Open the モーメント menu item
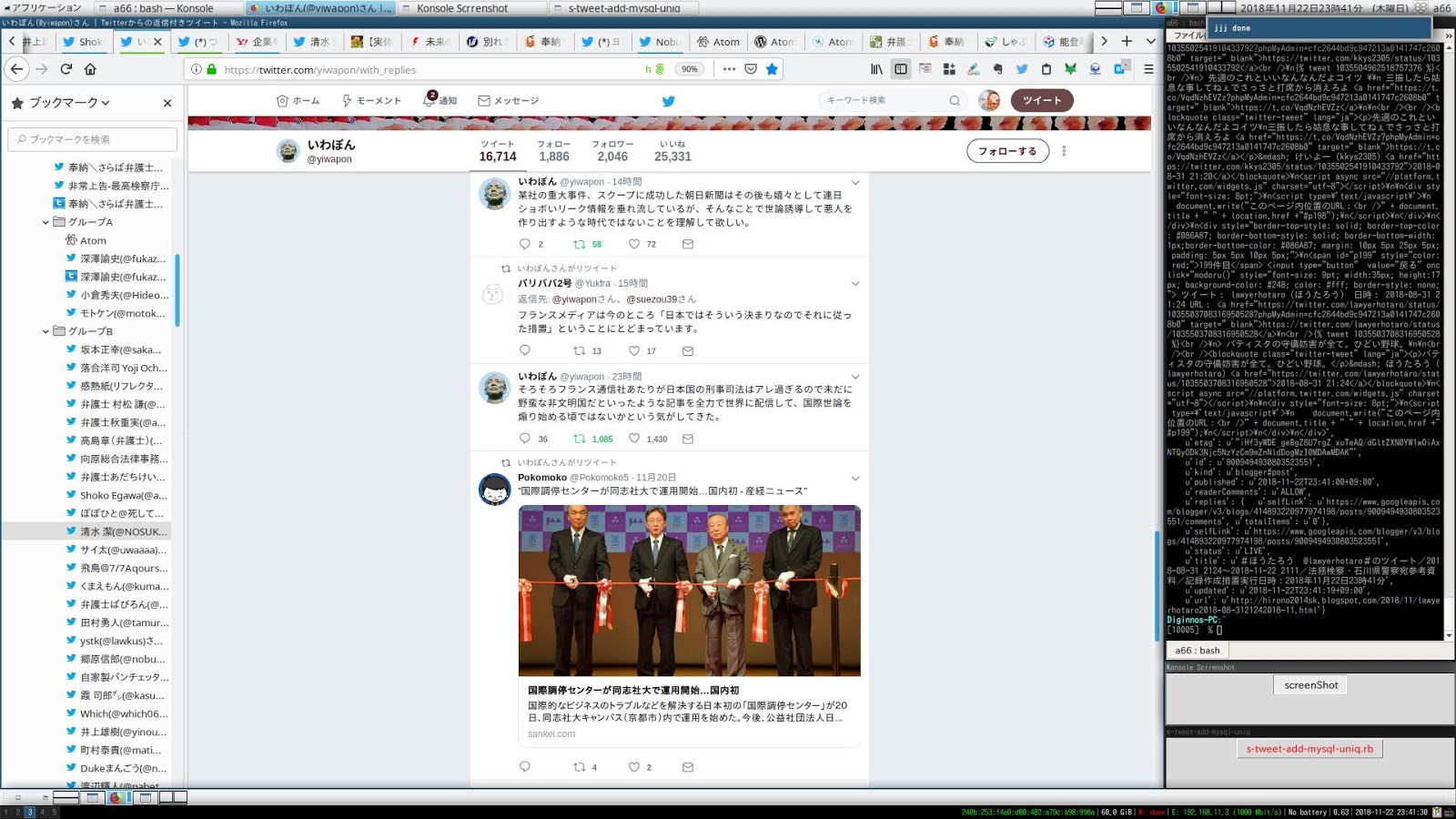 click(371, 100)
